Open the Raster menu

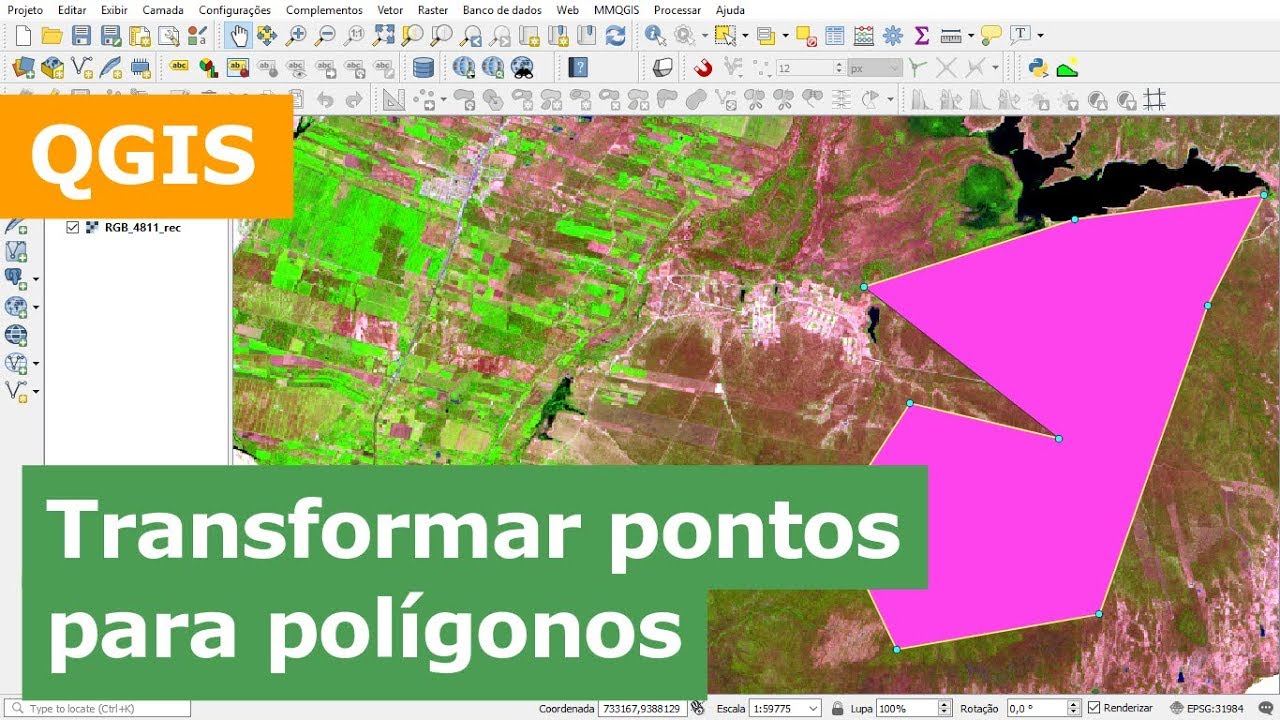tap(433, 10)
